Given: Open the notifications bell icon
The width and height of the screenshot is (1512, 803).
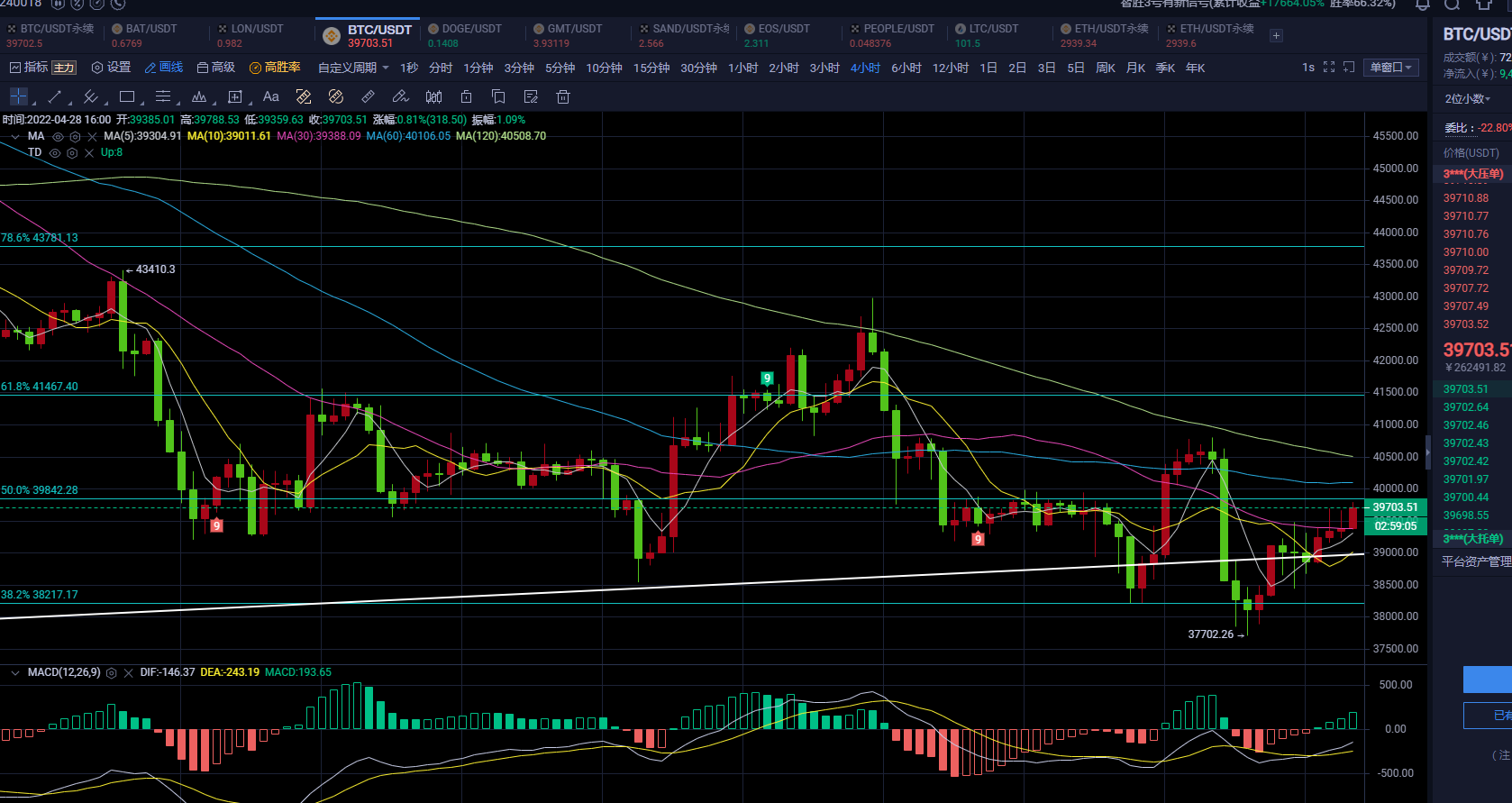Looking at the screenshot, I should point(1422,5).
